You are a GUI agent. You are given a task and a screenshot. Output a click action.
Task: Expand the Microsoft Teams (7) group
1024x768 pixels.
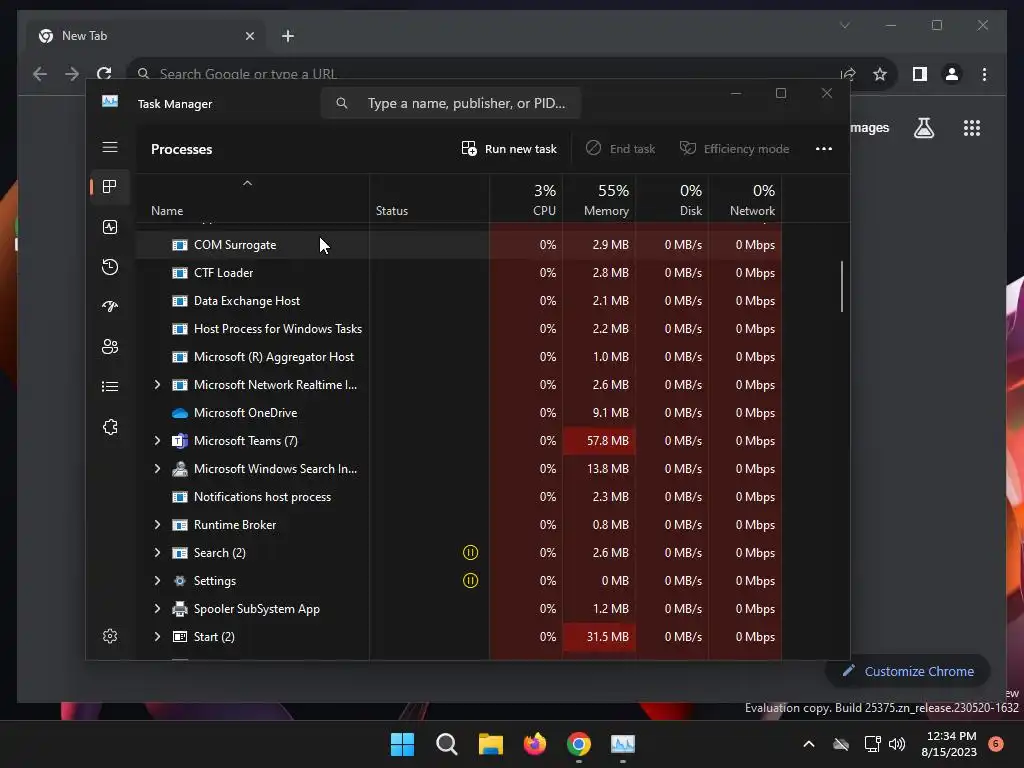pos(157,441)
